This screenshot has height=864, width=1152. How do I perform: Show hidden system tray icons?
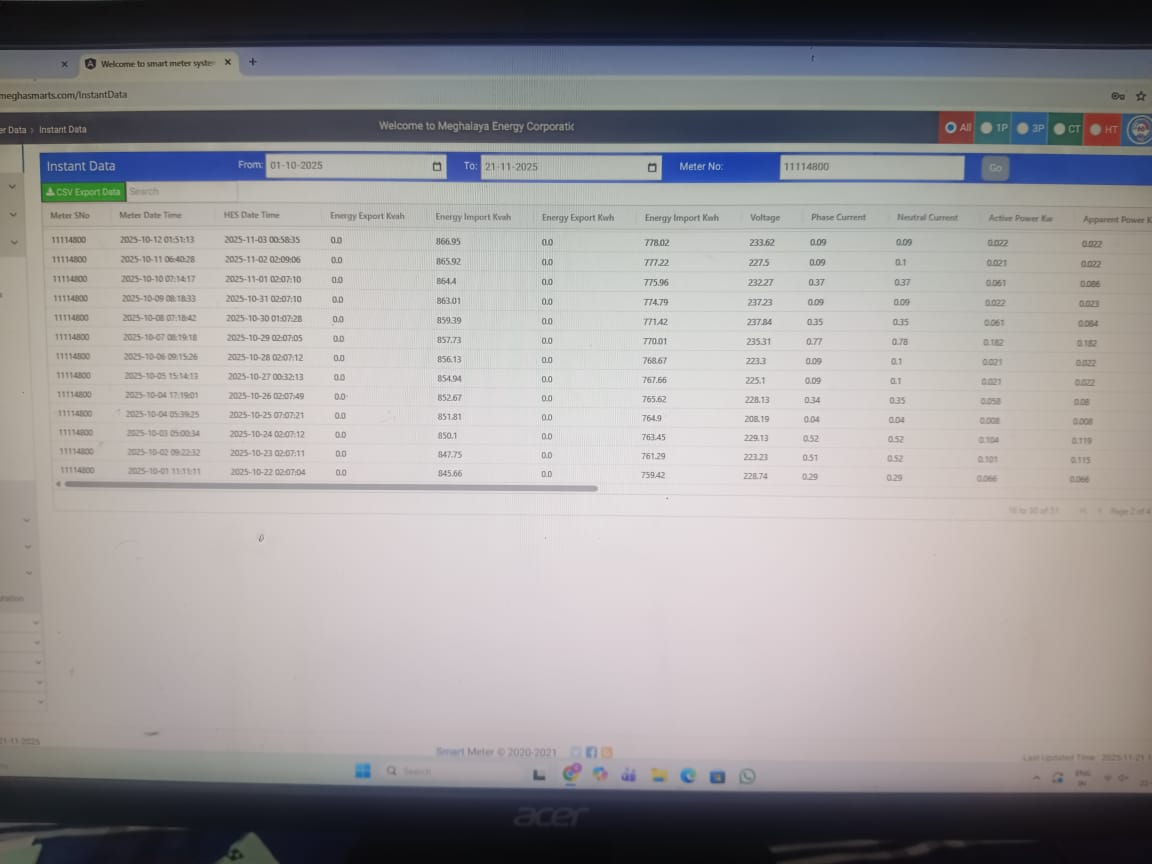[x=1036, y=777]
